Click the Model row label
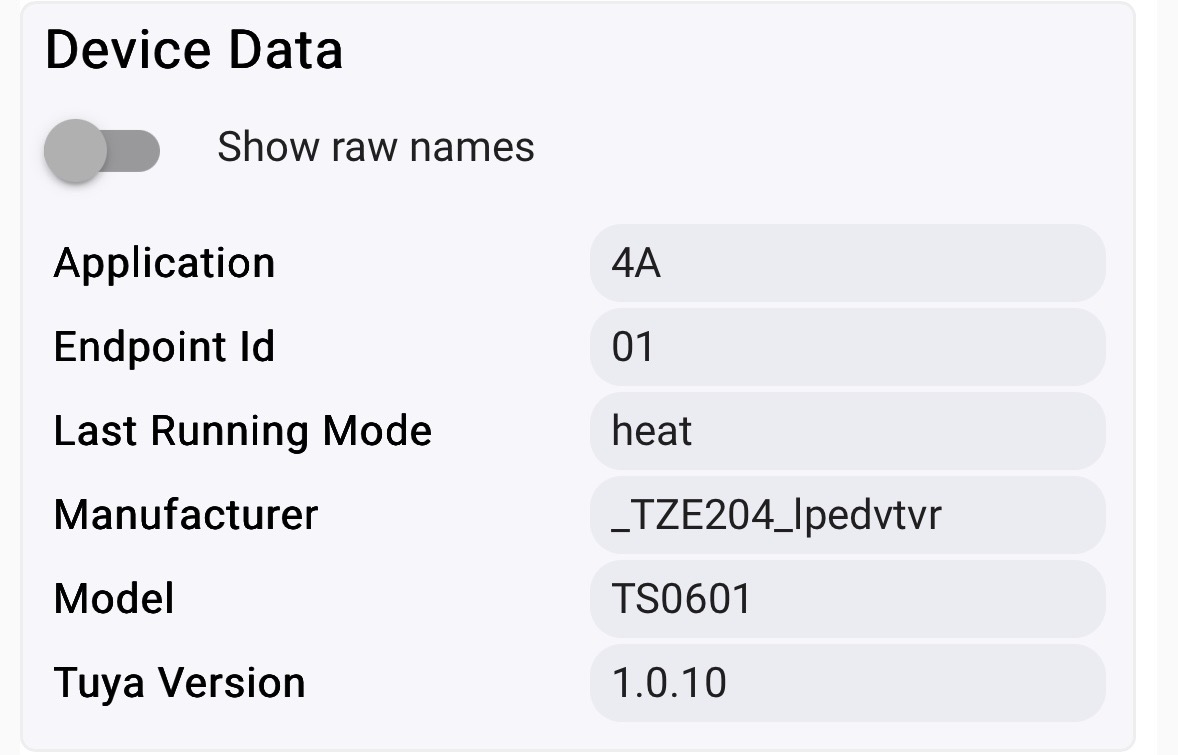The width and height of the screenshot is (1178, 755). pos(114,600)
